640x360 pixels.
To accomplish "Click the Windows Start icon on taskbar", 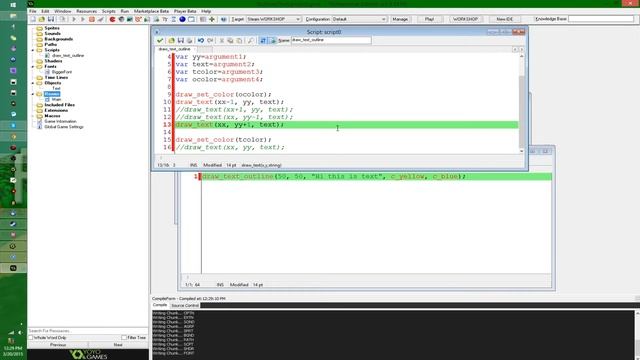I will coord(13,4).
